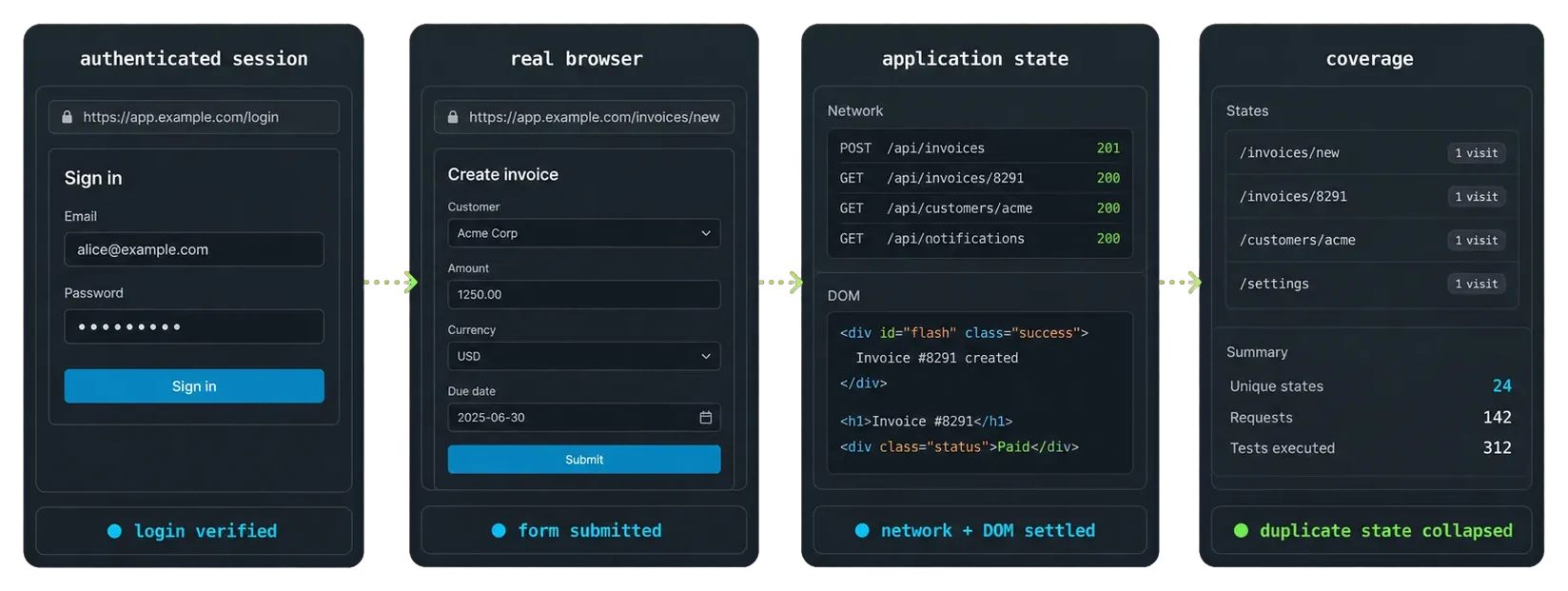Click the lock icon beside the login URL
The image size is (1568, 591).
[x=67, y=117]
